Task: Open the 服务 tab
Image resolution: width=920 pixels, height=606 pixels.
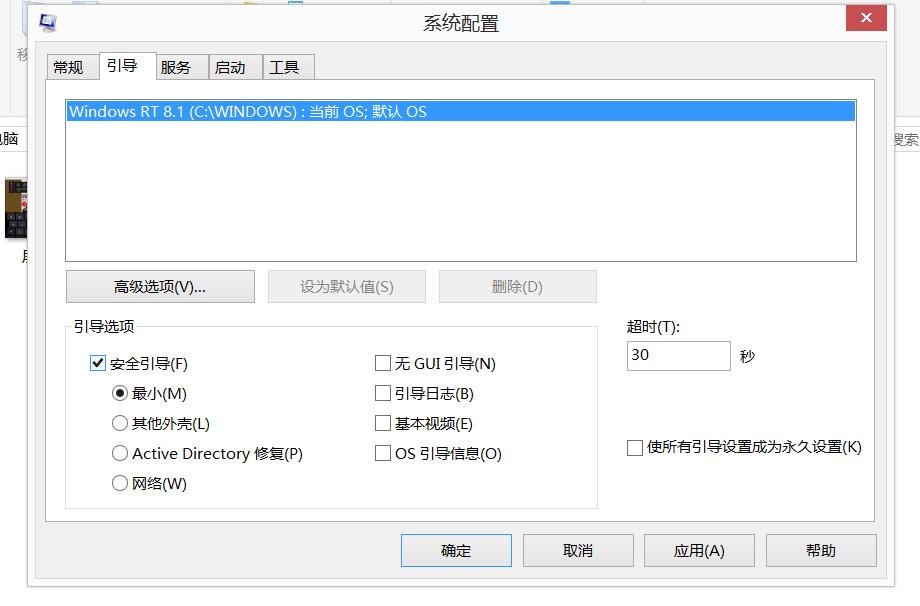Action: (x=181, y=67)
